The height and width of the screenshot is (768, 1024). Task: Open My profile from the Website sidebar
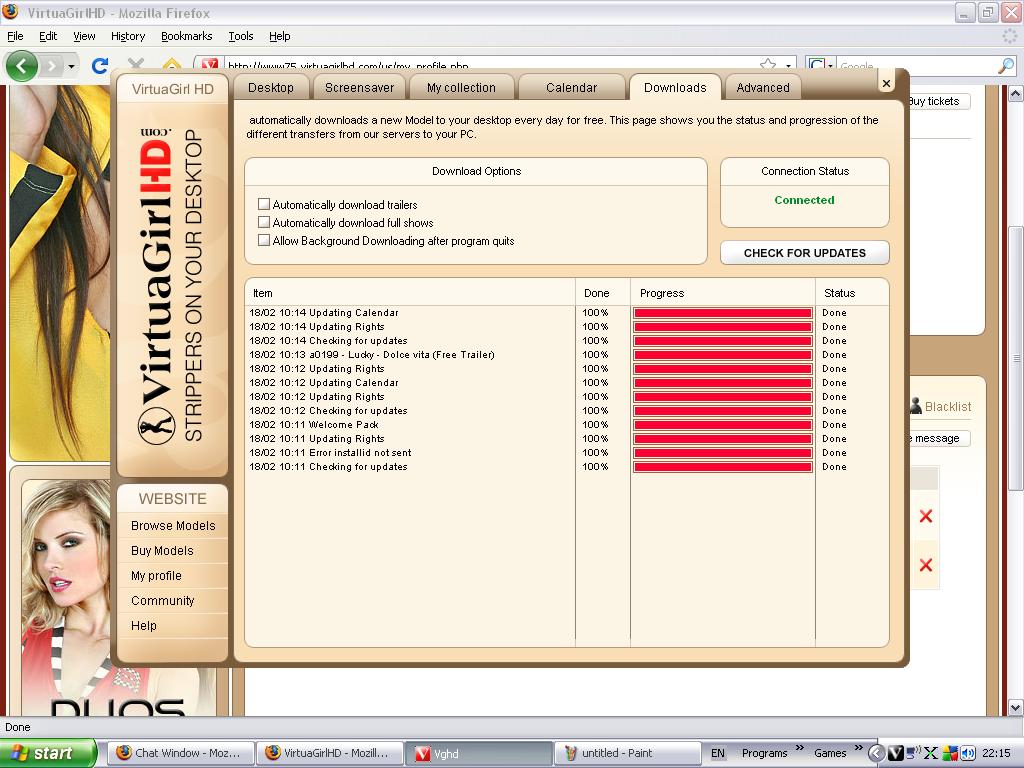(x=156, y=575)
